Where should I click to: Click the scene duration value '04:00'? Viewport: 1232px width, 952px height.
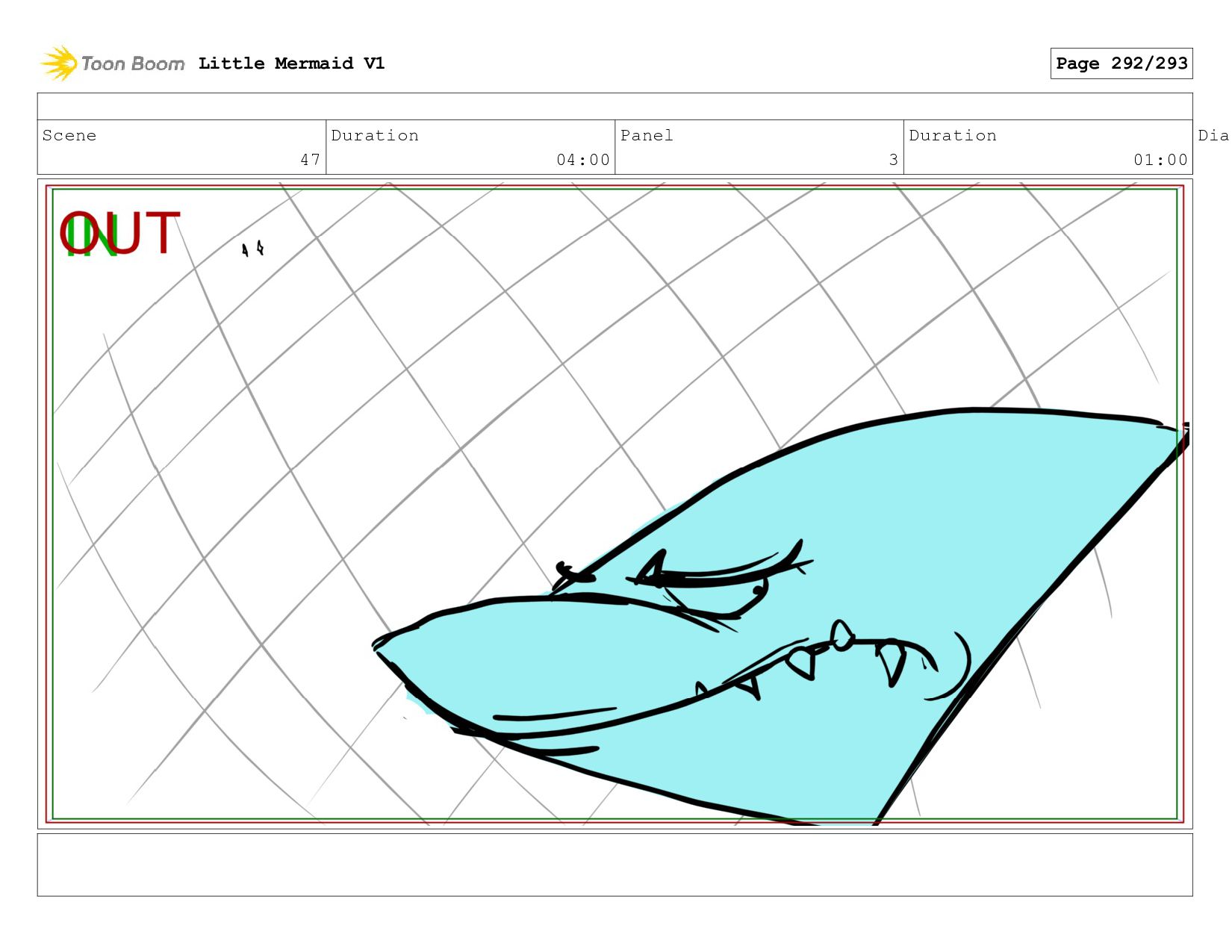(583, 160)
